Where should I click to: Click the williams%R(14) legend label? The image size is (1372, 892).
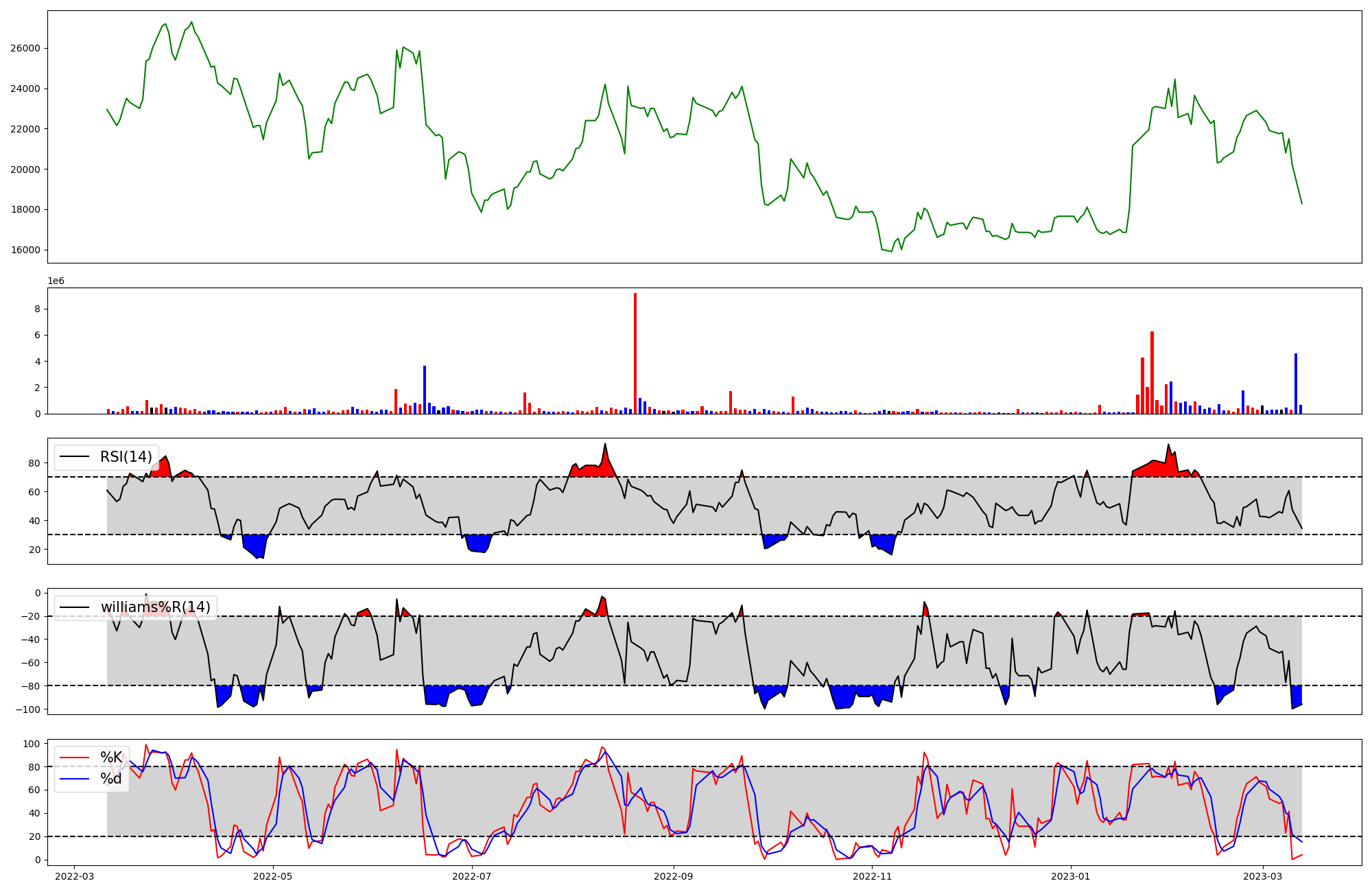[155, 607]
